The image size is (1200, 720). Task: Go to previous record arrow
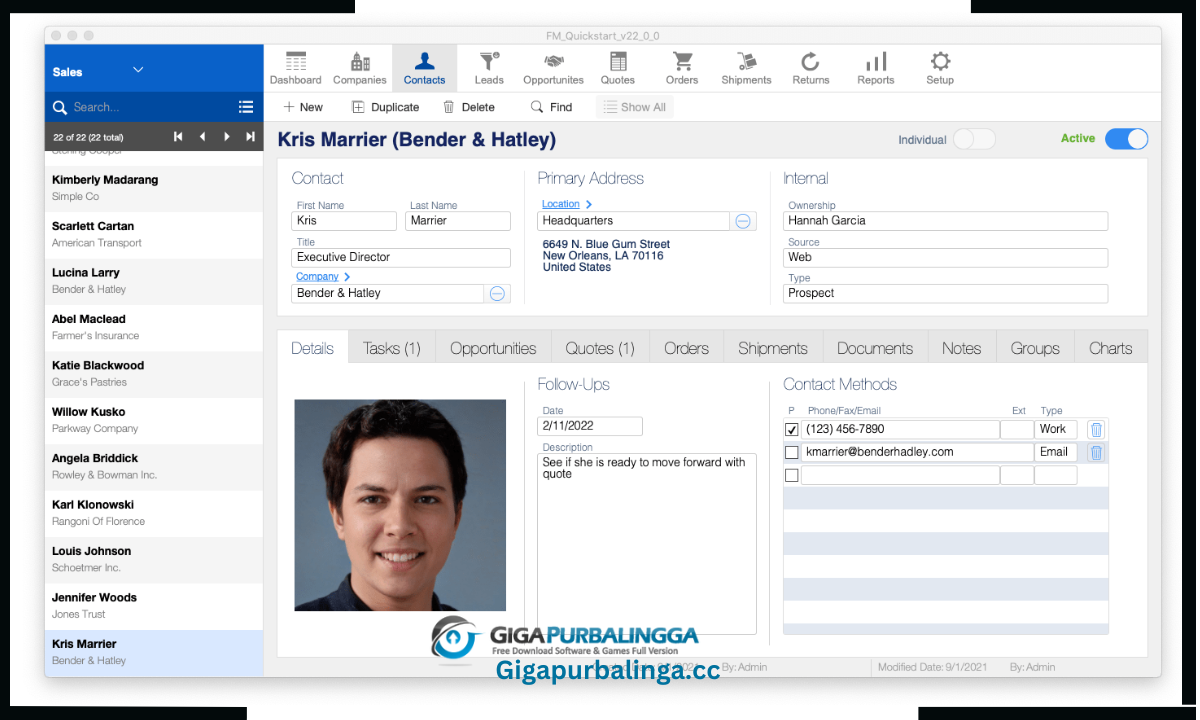tap(202, 137)
